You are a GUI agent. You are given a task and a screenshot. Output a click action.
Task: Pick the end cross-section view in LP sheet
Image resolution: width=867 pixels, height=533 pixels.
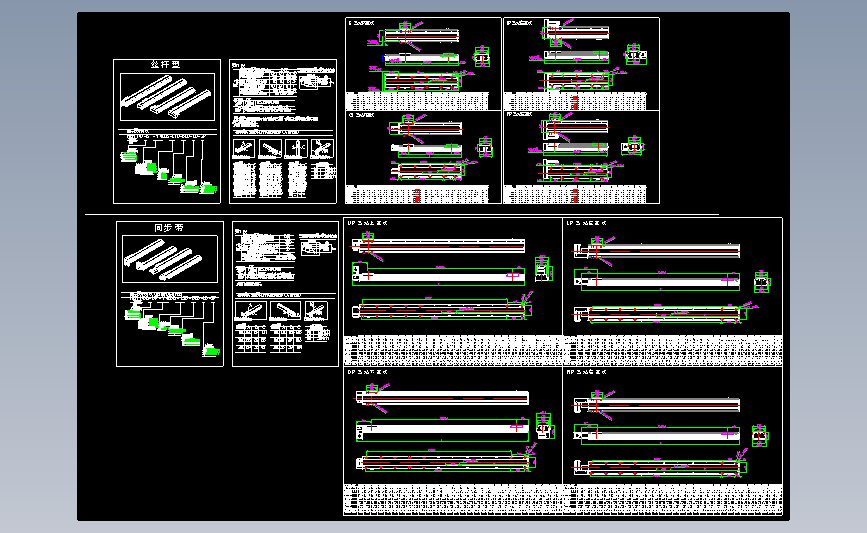click(x=762, y=282)
